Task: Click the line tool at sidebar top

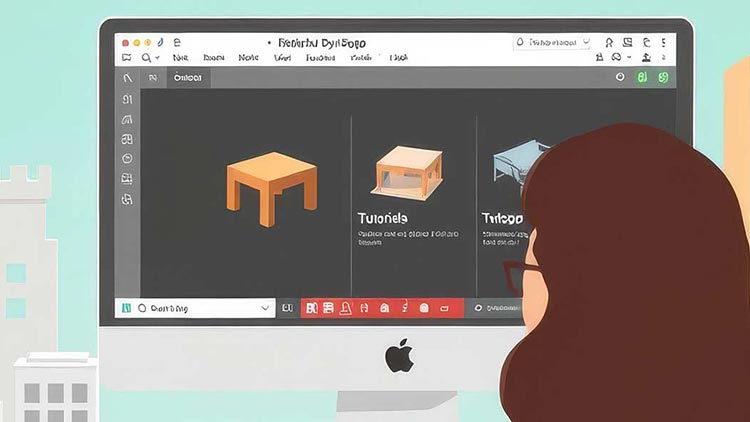Action: (127, 77)
